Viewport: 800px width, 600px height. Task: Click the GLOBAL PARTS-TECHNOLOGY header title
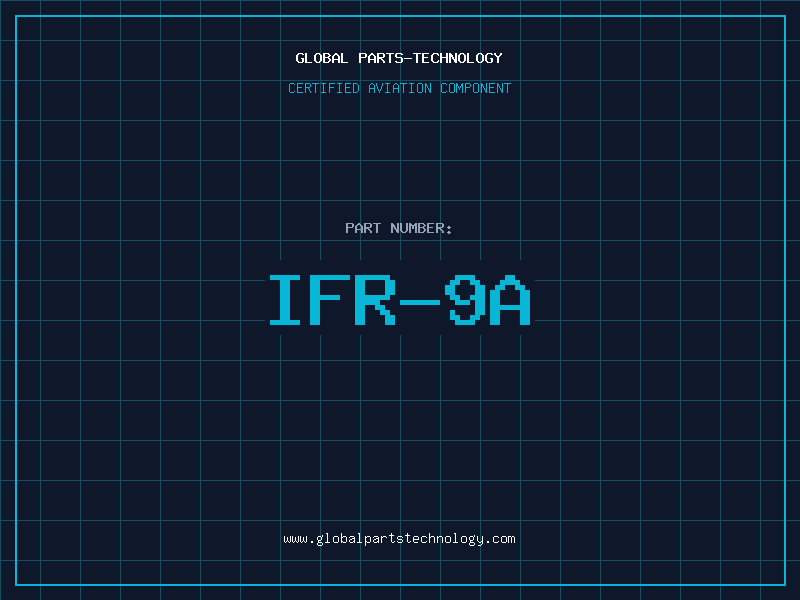pos(399,58)
